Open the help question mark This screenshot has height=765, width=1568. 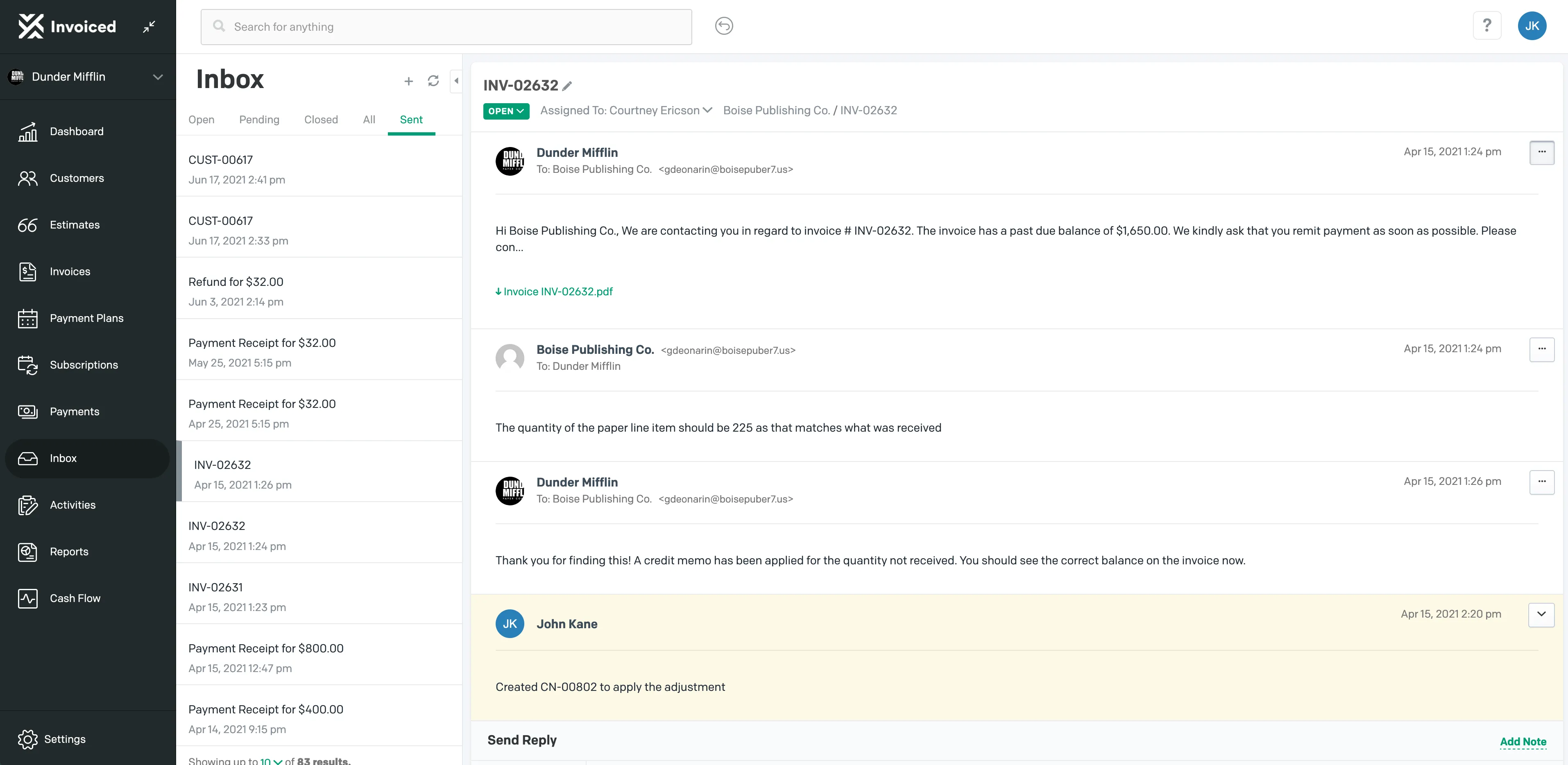pyautogui.click(x=1486, y=25)
